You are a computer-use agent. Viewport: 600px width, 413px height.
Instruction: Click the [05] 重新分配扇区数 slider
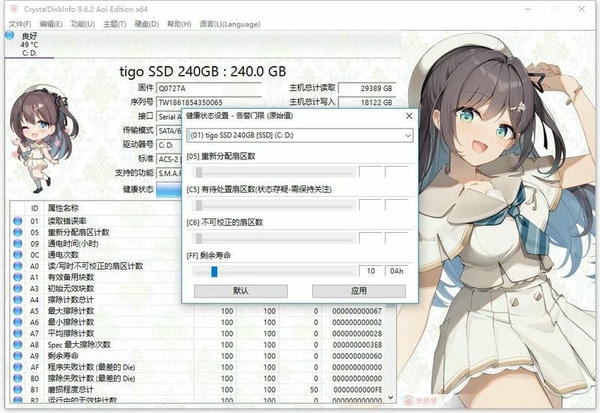point(273,172)
